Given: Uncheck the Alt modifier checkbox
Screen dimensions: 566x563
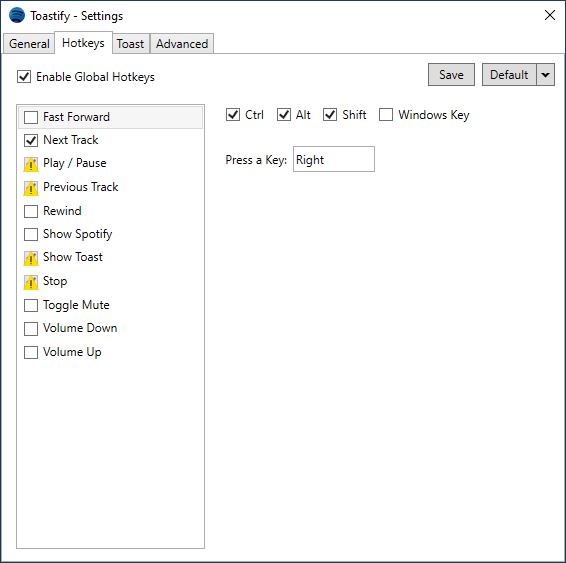Looking at the screenshot, I should click(284, 115).
